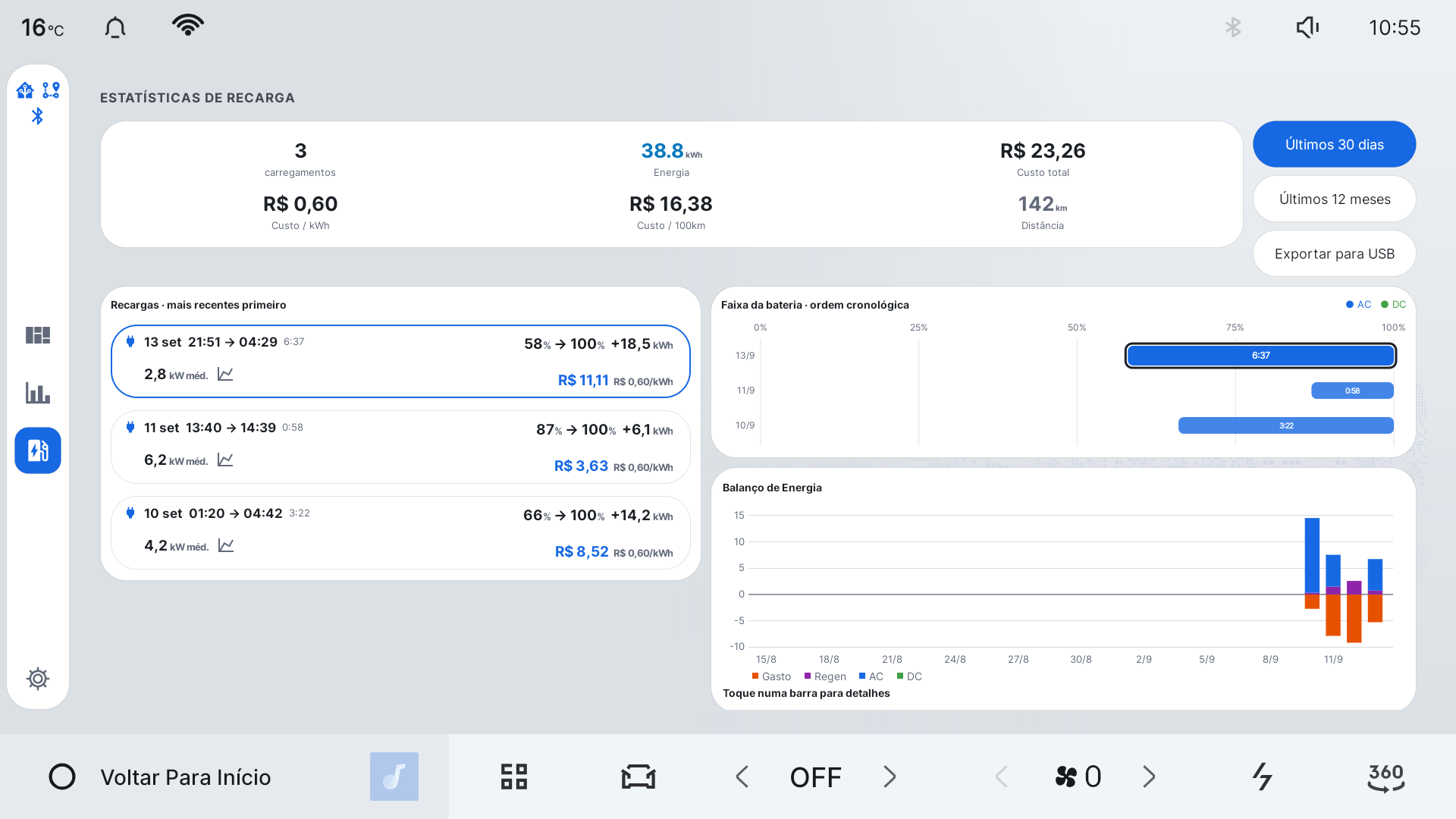The width and height of the screenshot is (1456, 819).
Task: Tap the lightning energy icon in bottom bar
Action: 1262,777
